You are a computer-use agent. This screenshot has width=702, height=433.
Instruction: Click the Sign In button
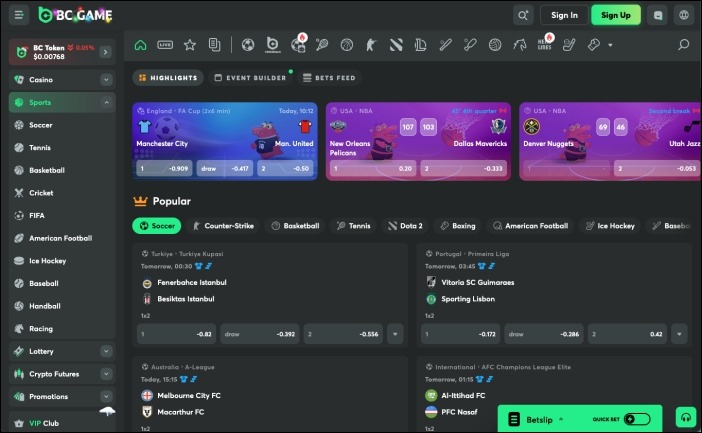click(564, 15)
